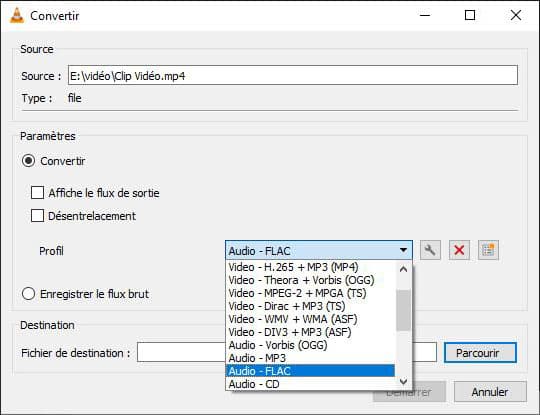The image size is (540, 415).
Task: Enable Affiche le flux de sortie checkbox
Action: tap(37, 193)
